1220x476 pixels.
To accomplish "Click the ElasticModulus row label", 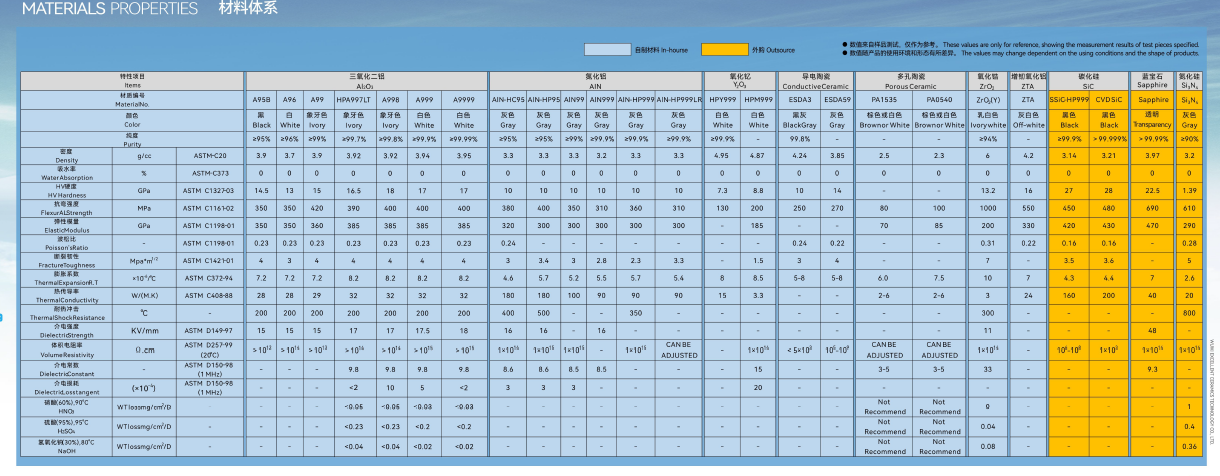I will coord(66,225).
